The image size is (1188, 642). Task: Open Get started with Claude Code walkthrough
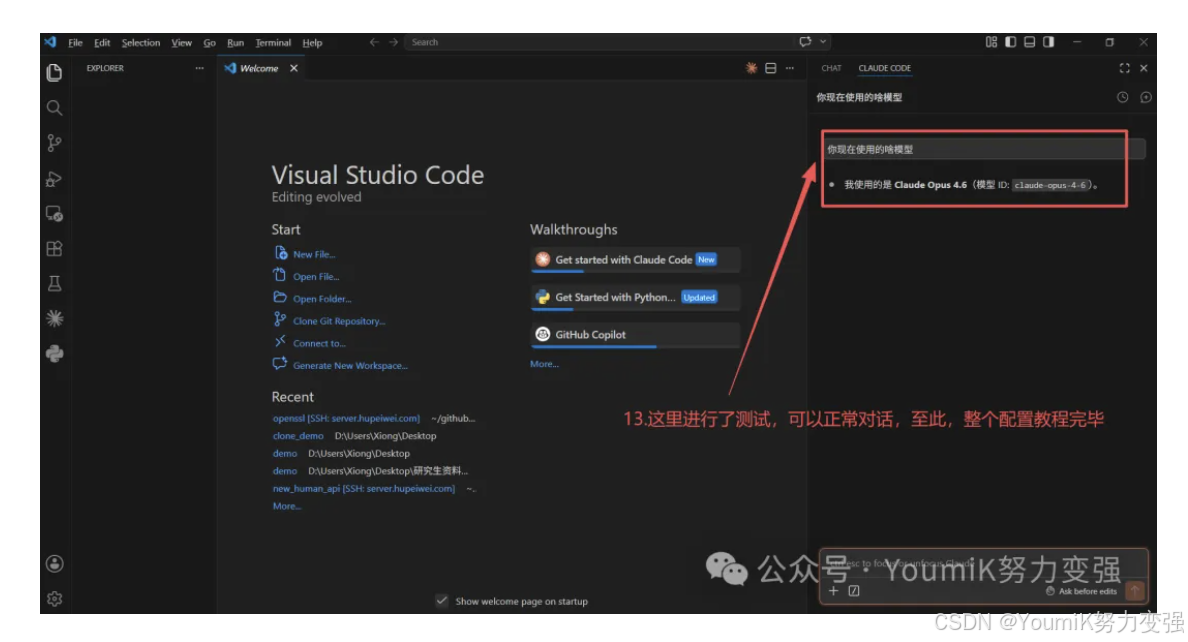point(635,259)
